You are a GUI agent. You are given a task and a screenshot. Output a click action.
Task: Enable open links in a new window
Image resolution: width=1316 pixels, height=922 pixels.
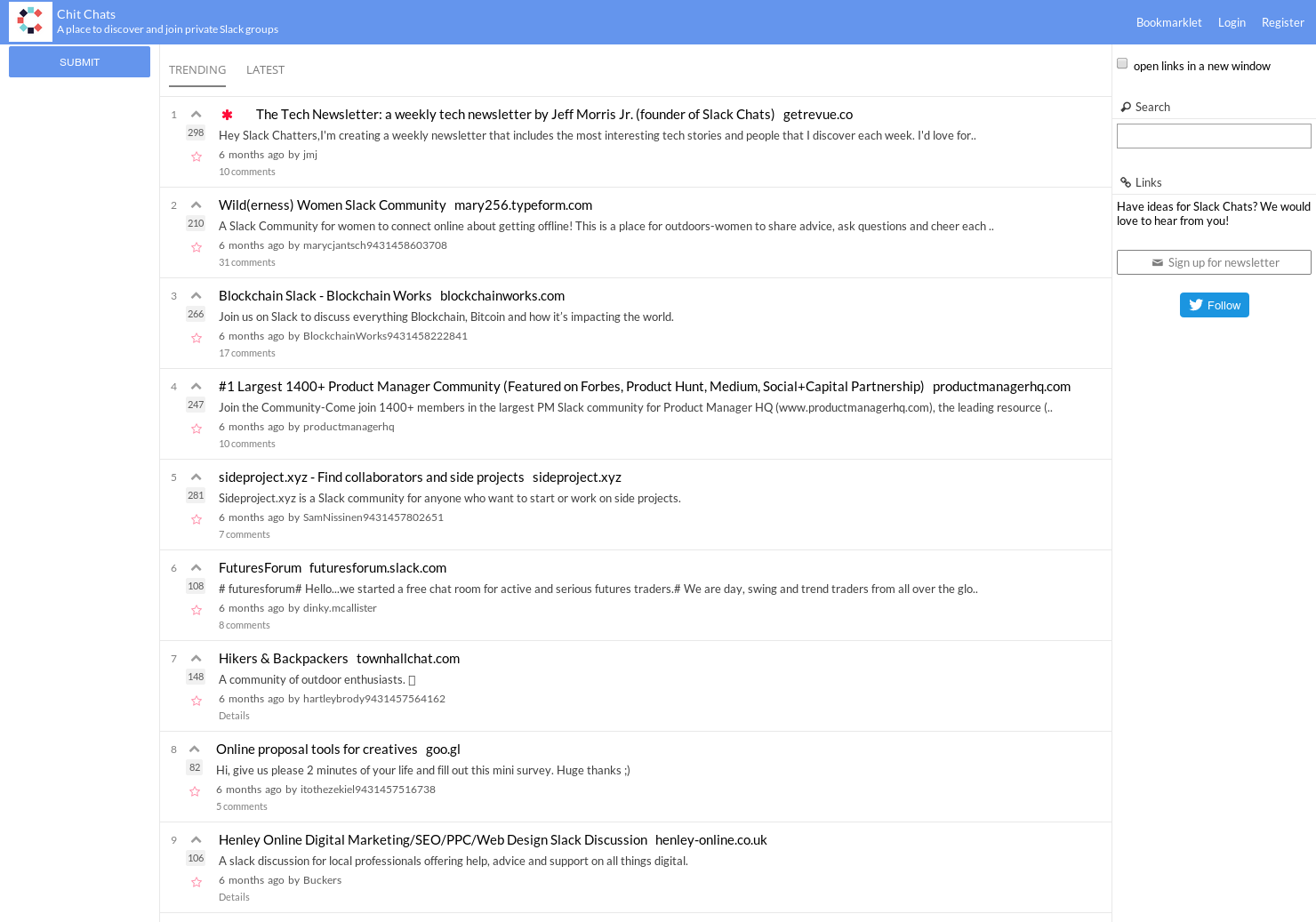tap(1122, 63)
